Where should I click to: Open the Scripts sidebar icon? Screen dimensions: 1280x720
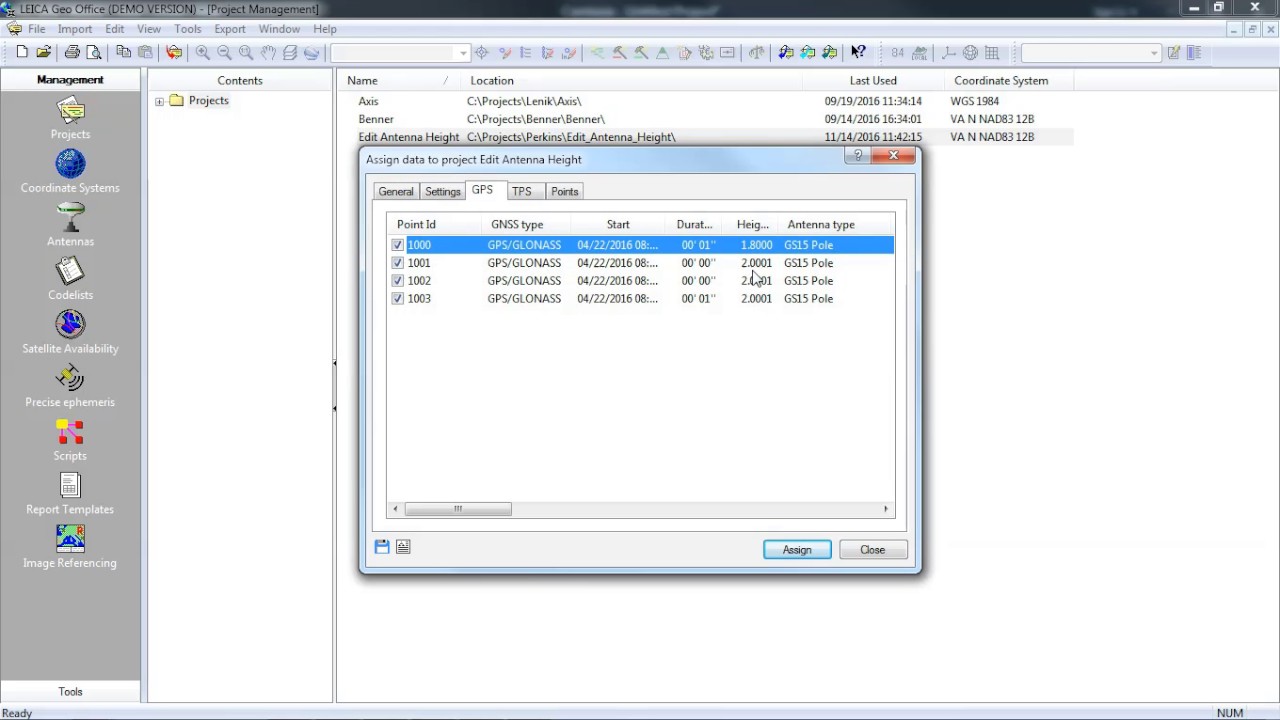click(x=70, y=440)
